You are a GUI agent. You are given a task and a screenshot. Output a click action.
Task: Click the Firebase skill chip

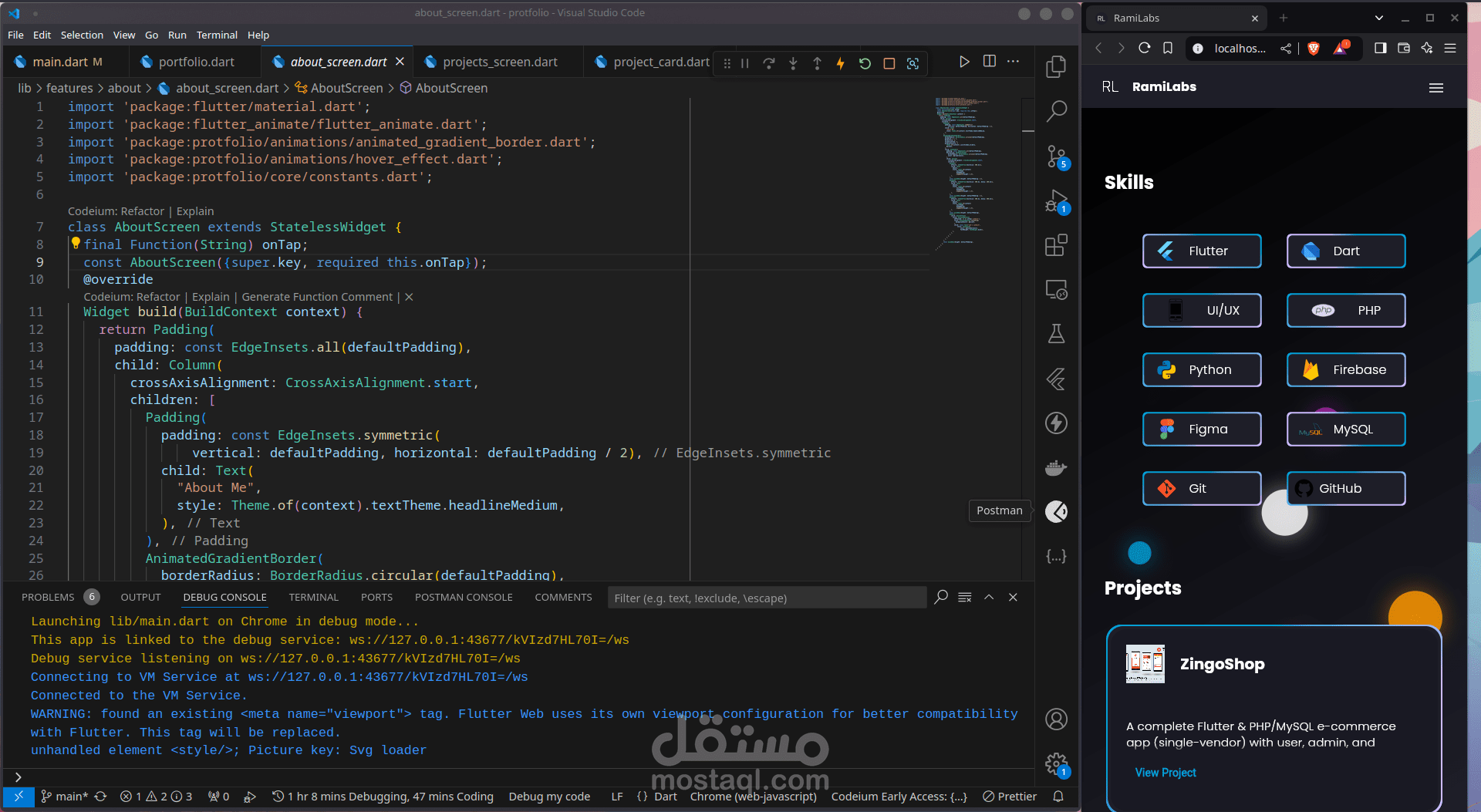(x=1346, y=370)
